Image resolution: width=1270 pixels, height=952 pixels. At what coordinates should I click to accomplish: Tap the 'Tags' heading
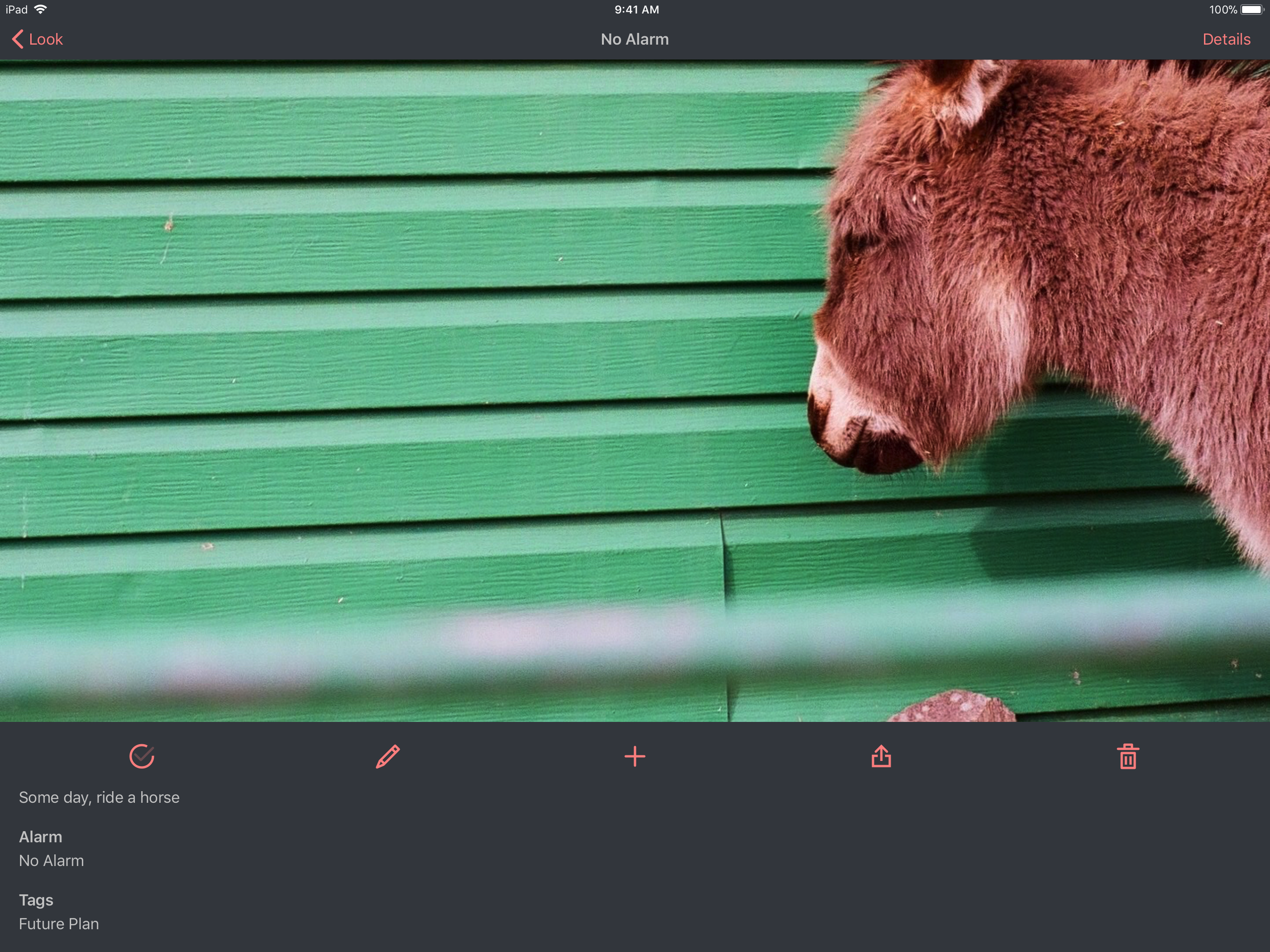(x=36, y=900)
